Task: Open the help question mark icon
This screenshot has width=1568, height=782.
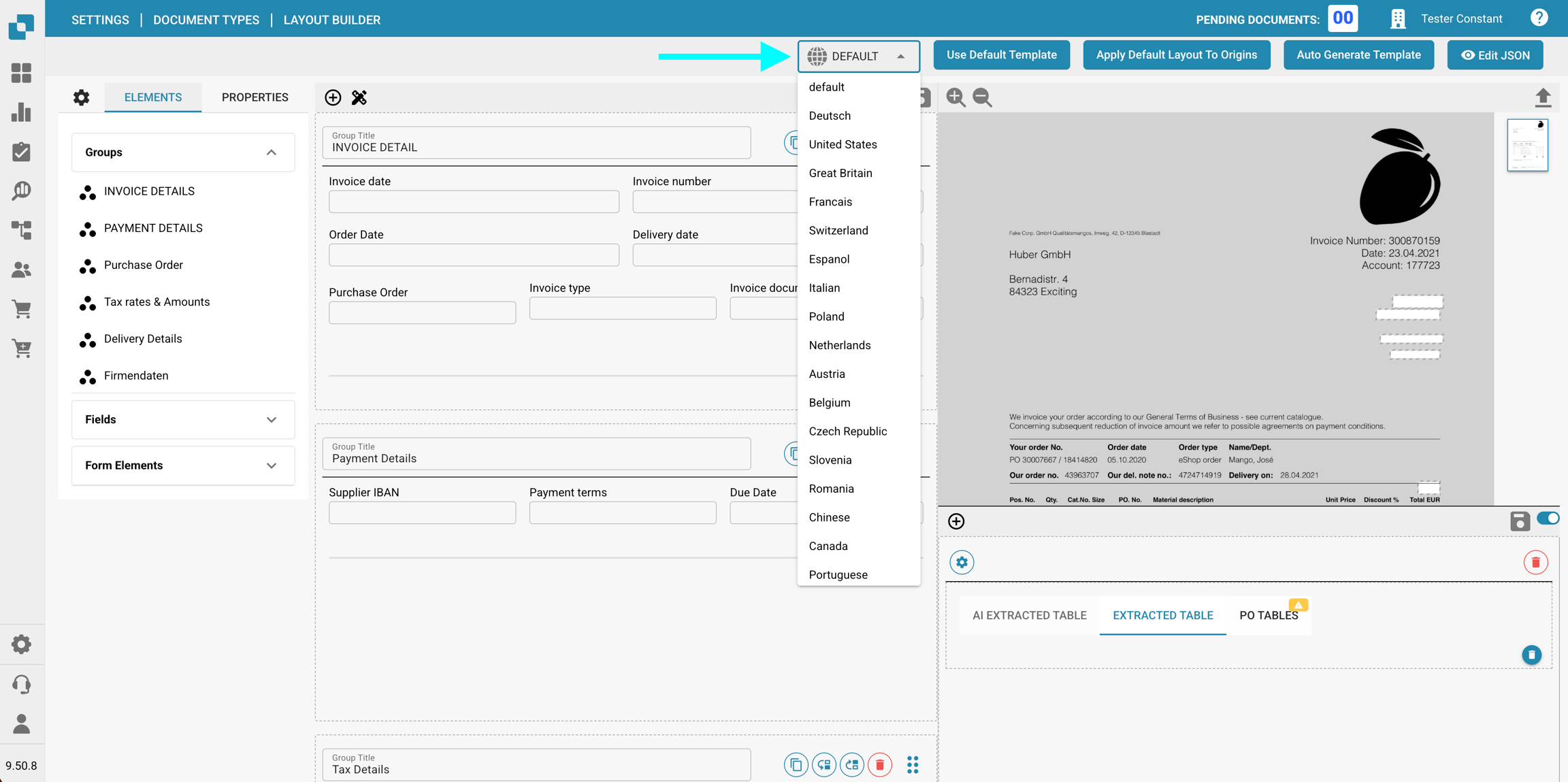Action: tap(1538, 18)
